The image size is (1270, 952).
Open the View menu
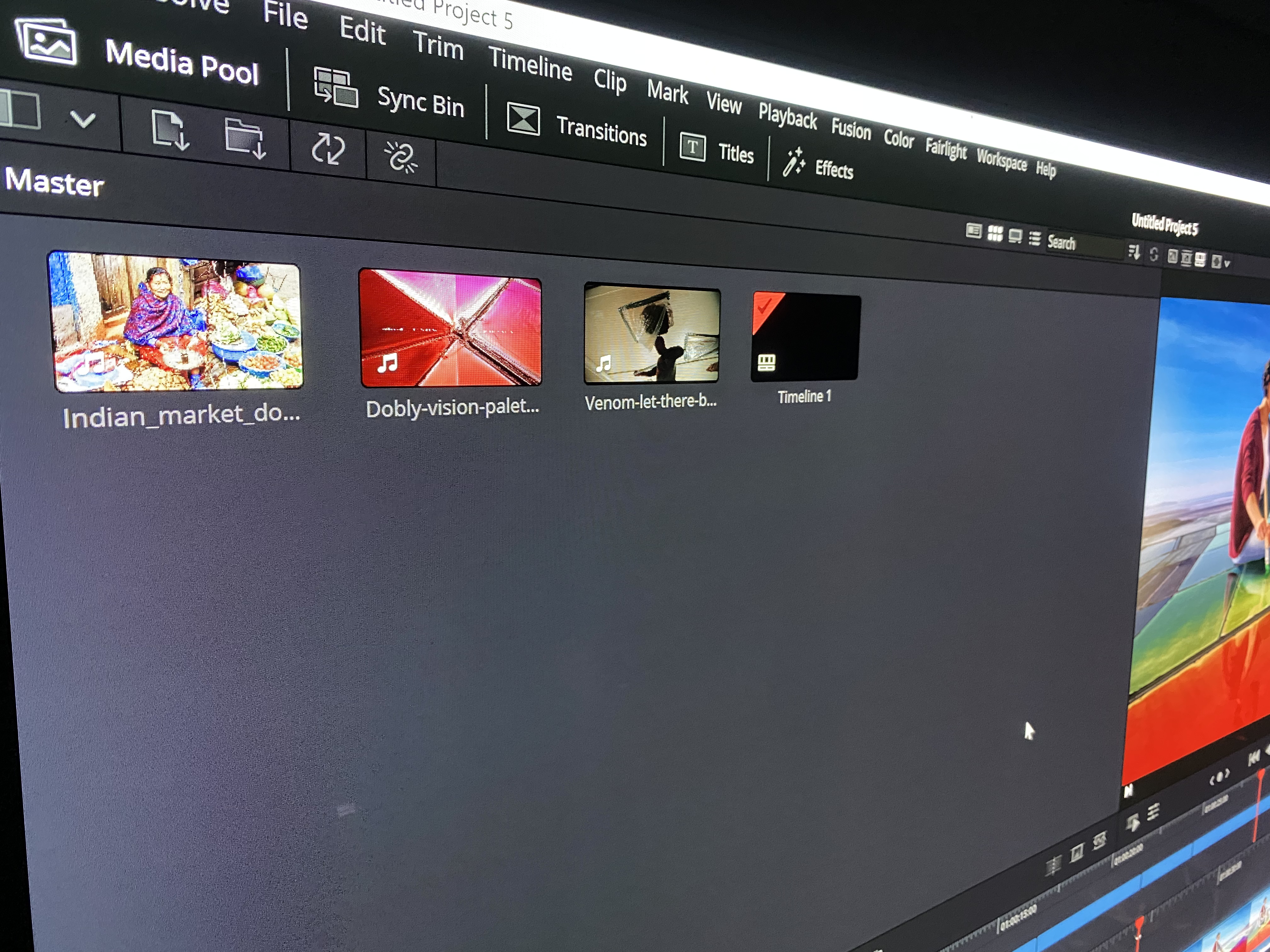pos(724,104)
